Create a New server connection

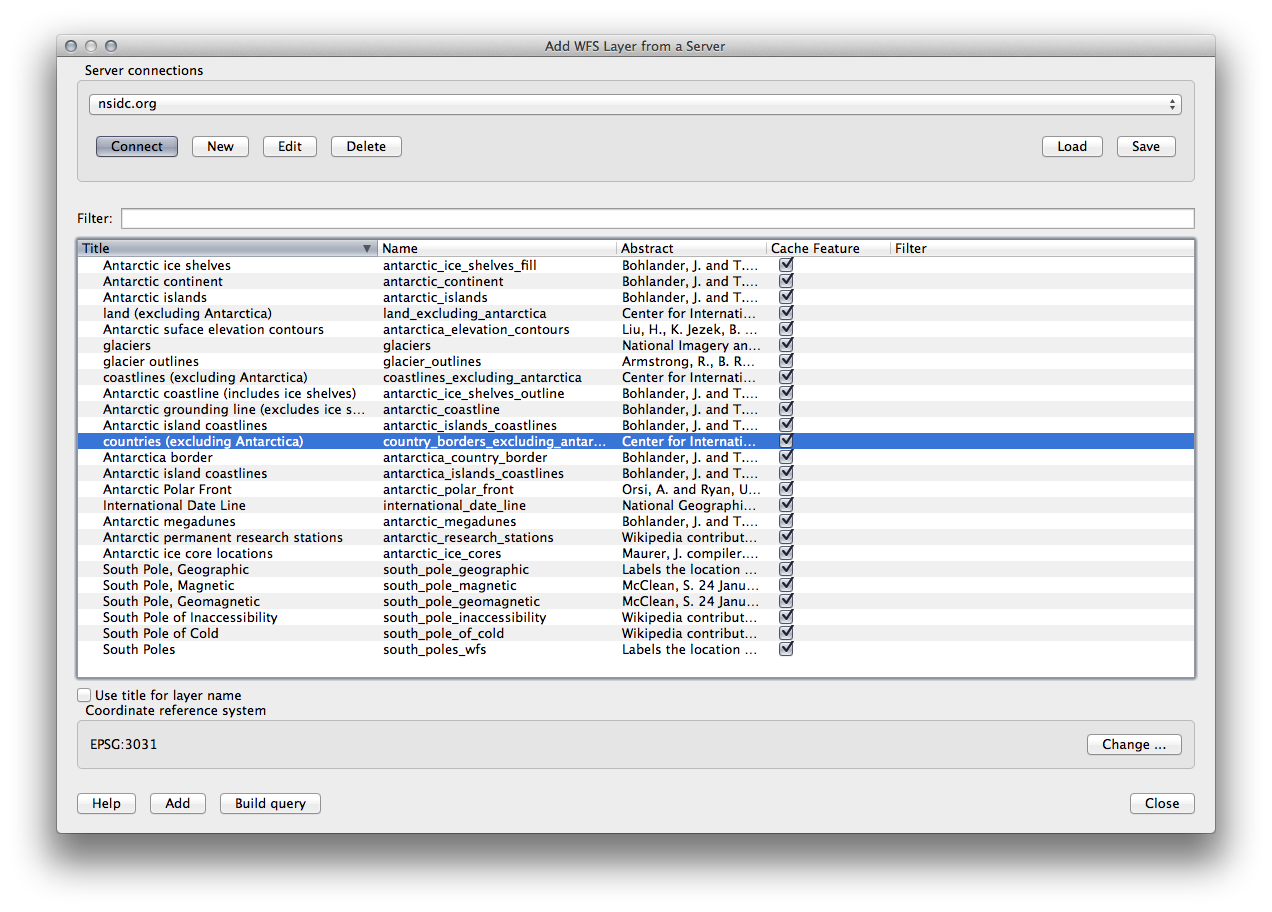click(219, 146)
